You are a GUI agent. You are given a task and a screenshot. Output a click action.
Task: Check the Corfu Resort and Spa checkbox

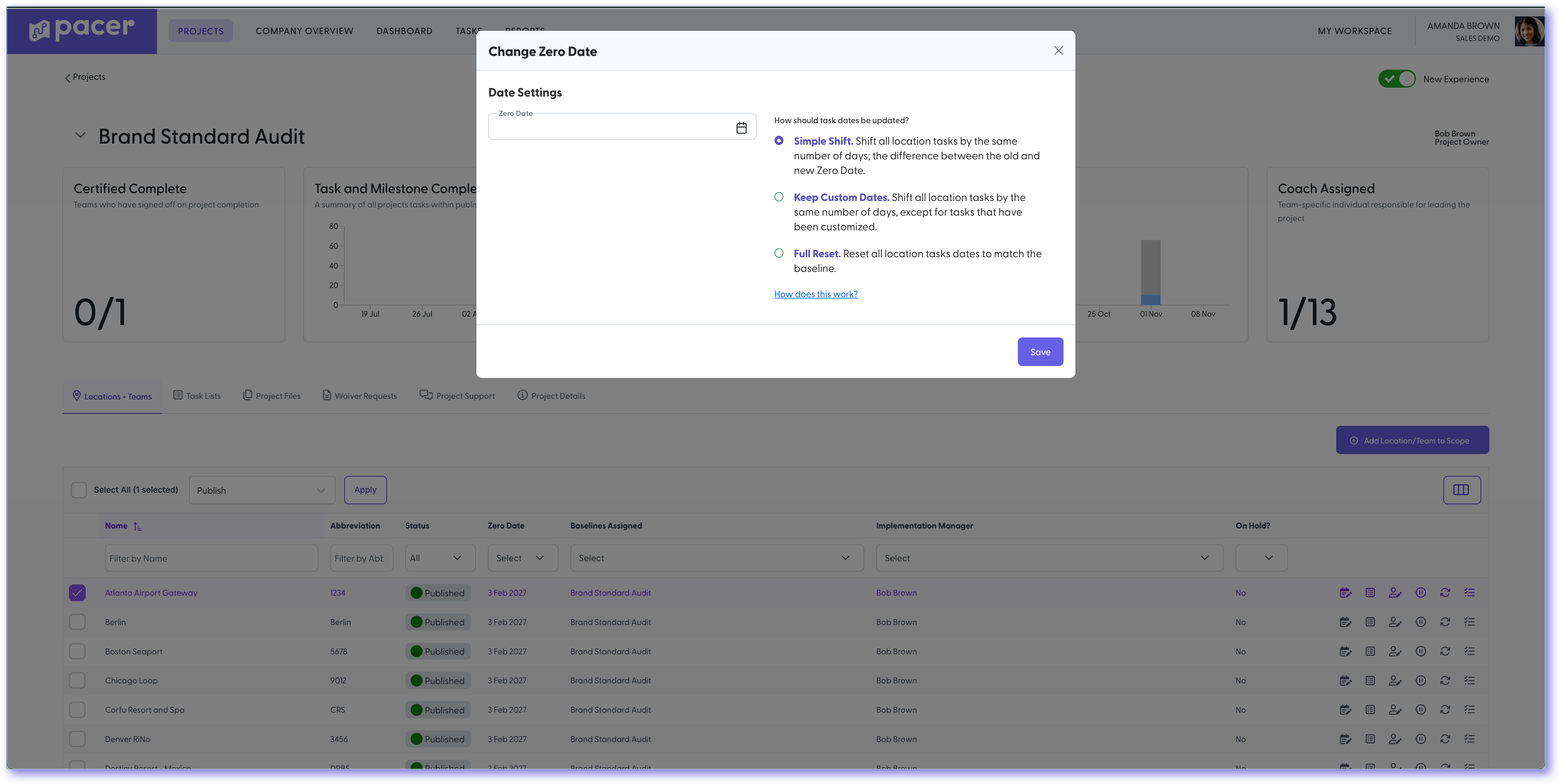(77, 710)
